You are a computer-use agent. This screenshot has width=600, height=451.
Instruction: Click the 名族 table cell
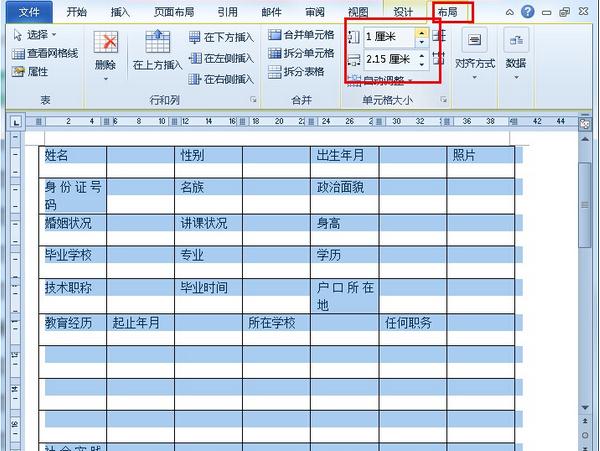(x=209, y=196)
